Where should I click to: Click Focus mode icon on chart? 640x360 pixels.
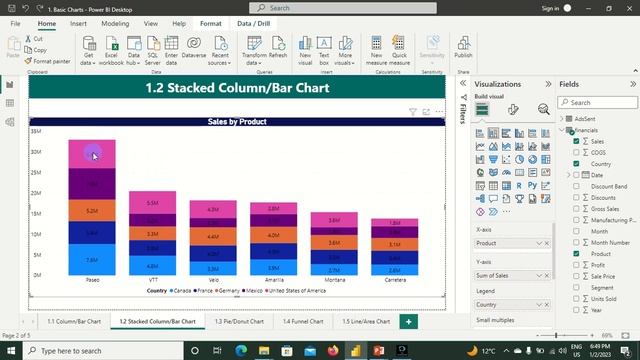pyautogui.click(x=426, y=112)
